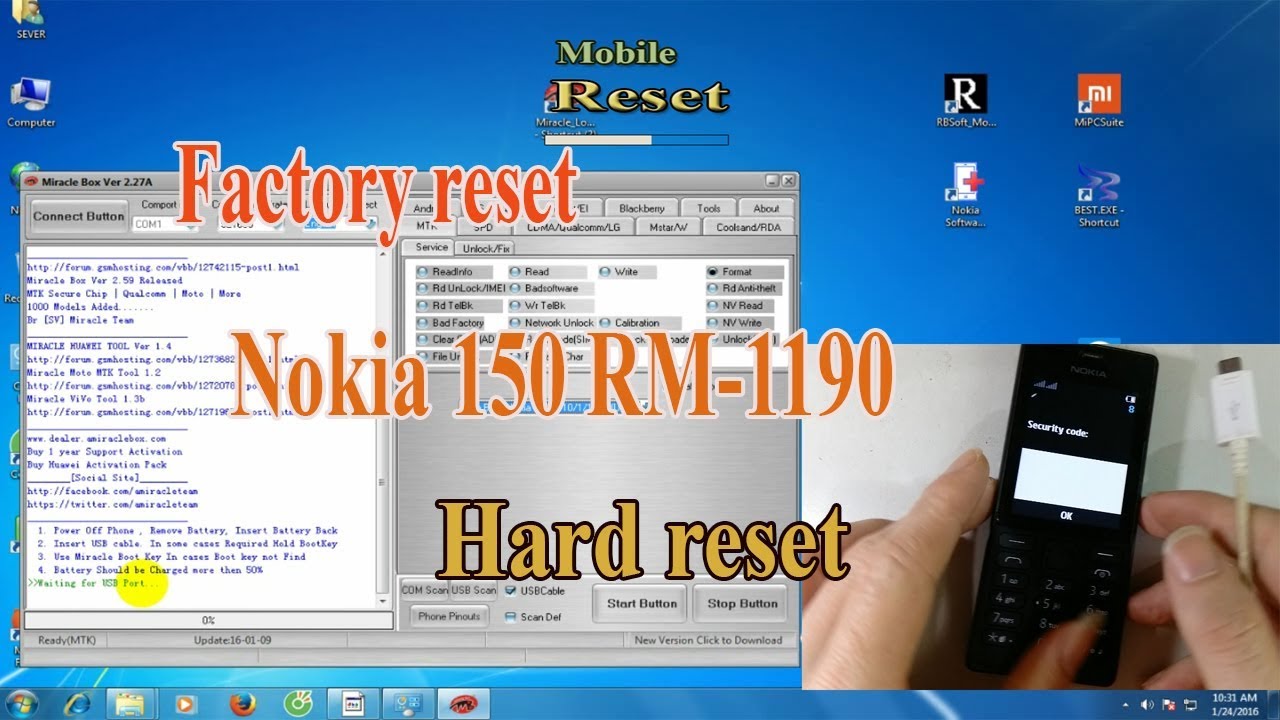Switch to the Tools tab
Screen dimensions: 1280x720
coord(708,209)
